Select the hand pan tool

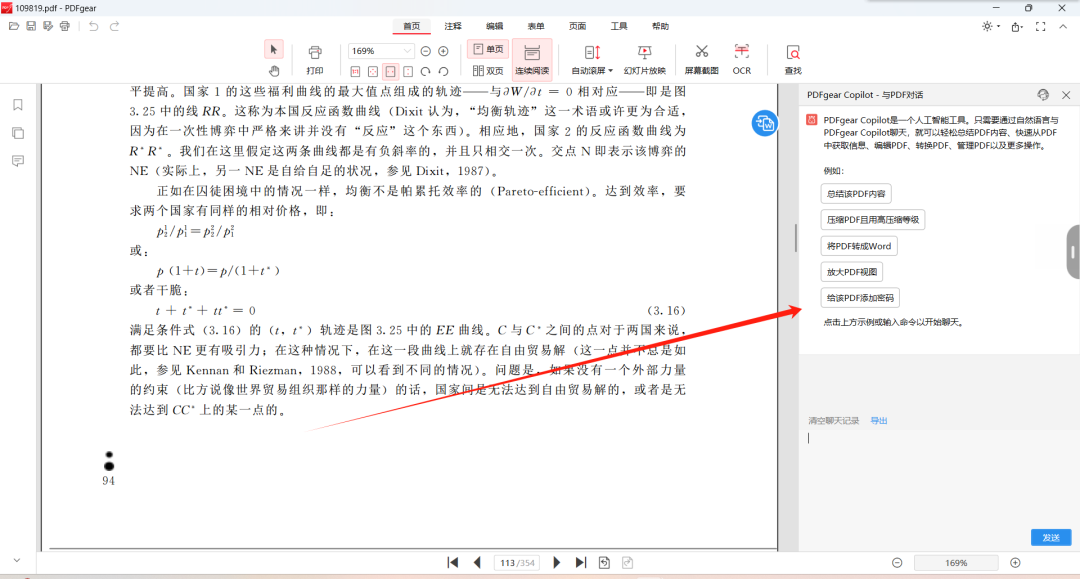(x=274, y=71)
